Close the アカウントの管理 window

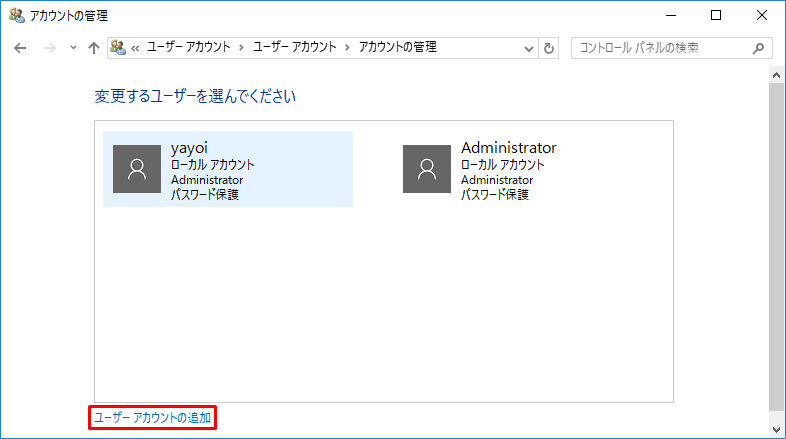(x=762, y=16)
